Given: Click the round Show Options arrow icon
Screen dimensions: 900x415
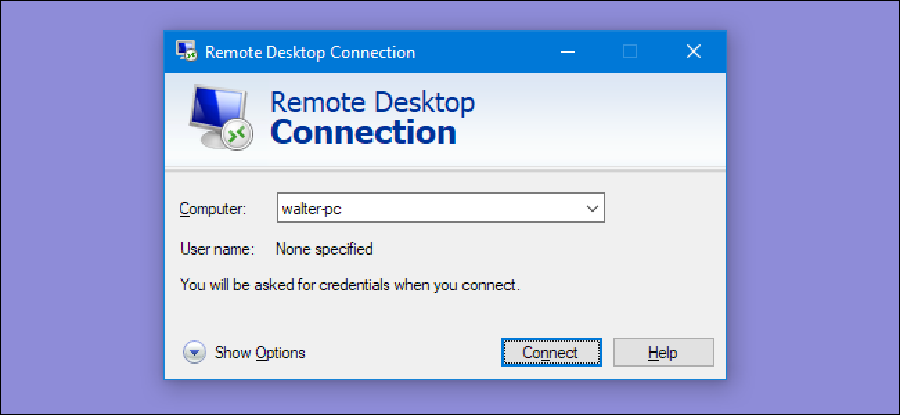Looking at the screenshot, I should coord(193,352).
